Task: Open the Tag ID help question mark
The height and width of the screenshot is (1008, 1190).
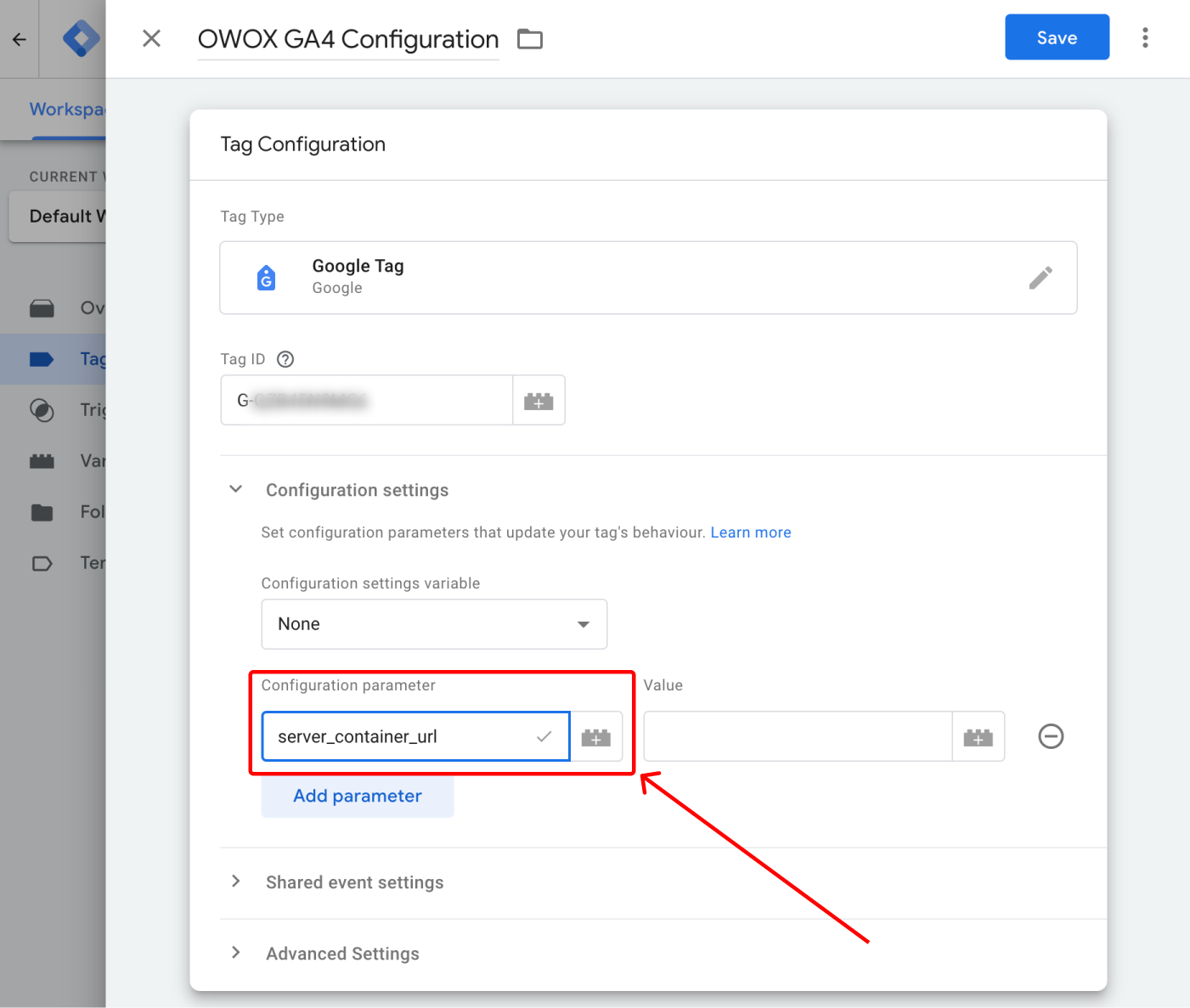Action: tap(285, 359)
